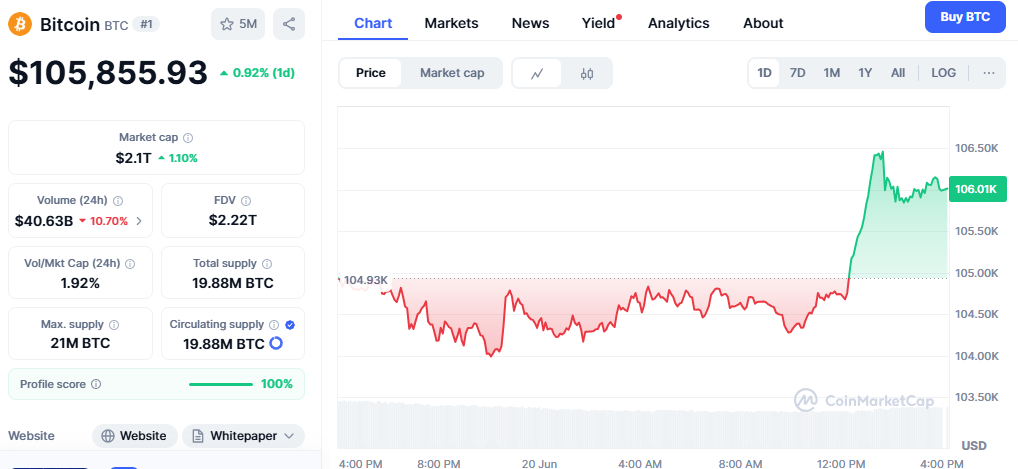Click the FDV info icon

click(x=245, y=200)
